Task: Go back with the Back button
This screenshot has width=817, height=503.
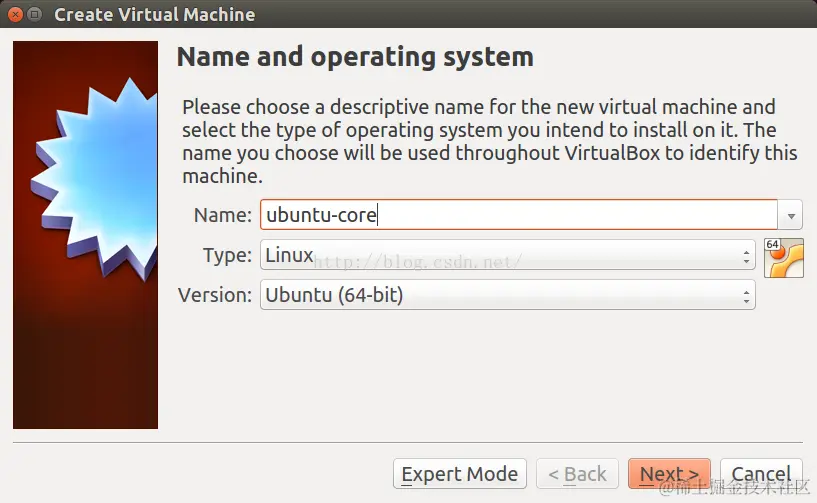Action: click(577, 474)
